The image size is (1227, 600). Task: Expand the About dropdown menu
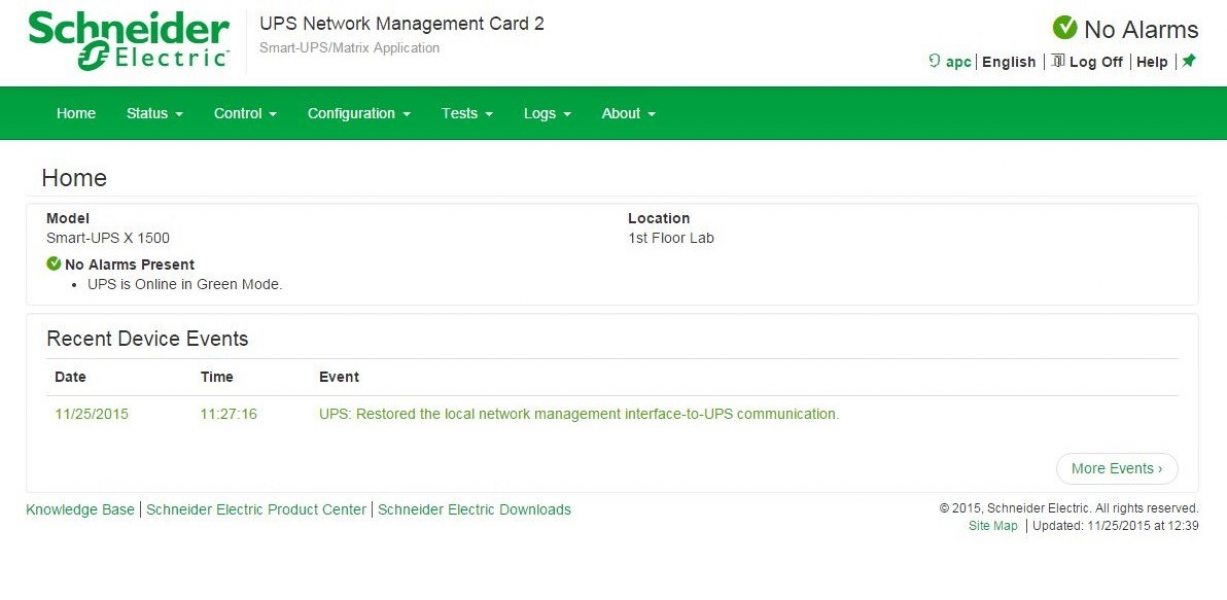[628, 114]
